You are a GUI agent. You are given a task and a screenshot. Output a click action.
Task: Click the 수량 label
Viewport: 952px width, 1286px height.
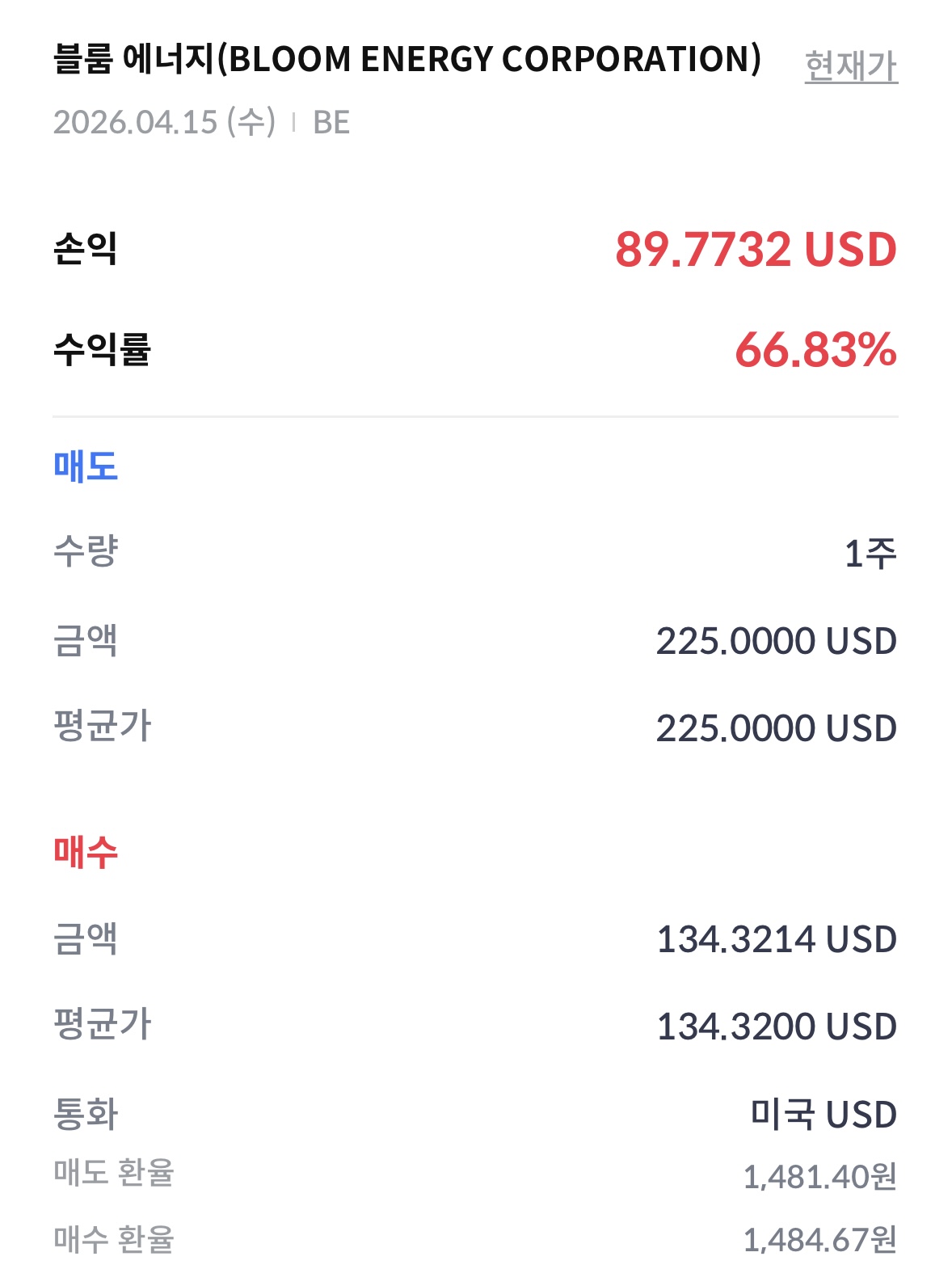coord(86,552)
